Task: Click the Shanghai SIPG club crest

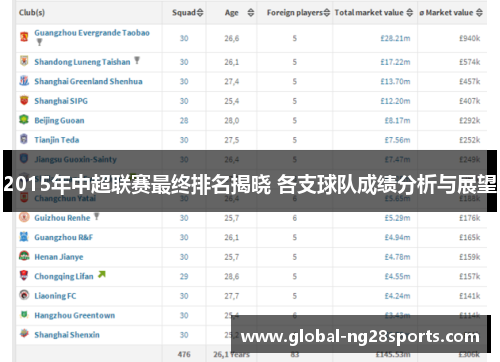Action: click(24, 100)
